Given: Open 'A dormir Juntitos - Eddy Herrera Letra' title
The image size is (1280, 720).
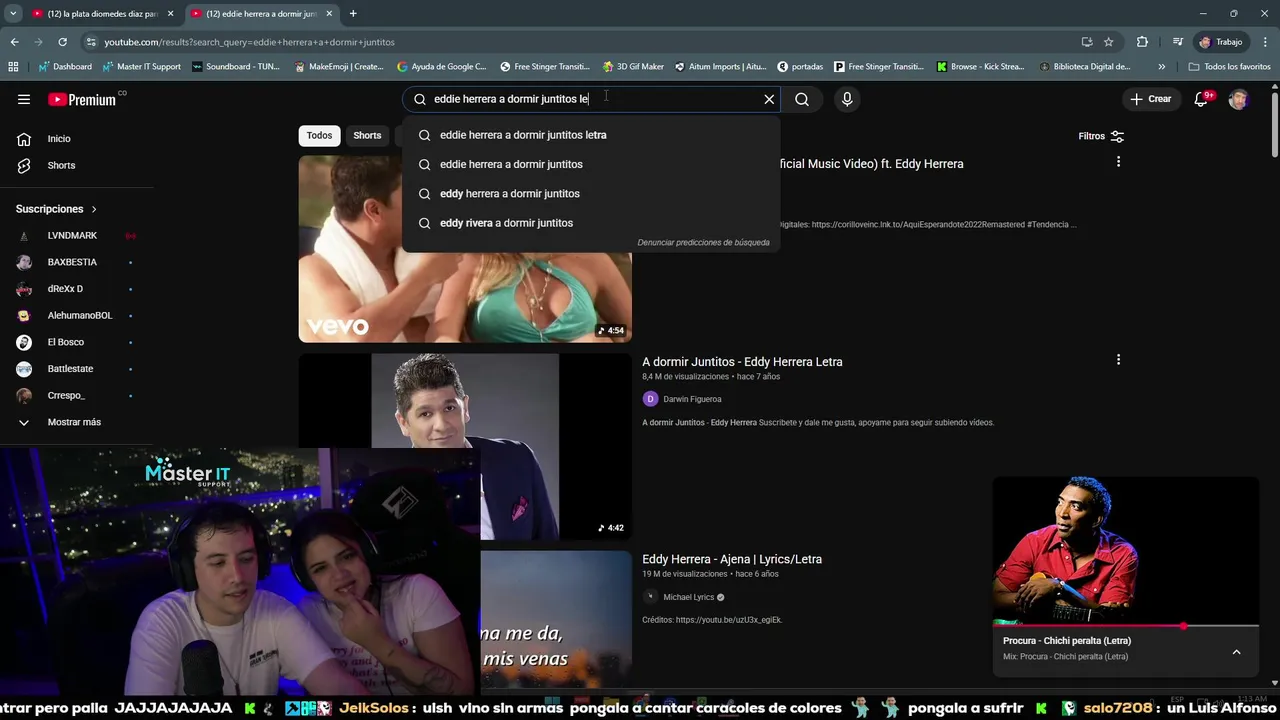Looking at the screenshot, I should tap(742, 362).
